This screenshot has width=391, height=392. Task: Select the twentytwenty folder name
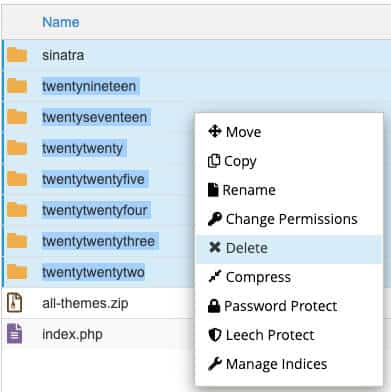pyautogui.click(x=82, y=149)
